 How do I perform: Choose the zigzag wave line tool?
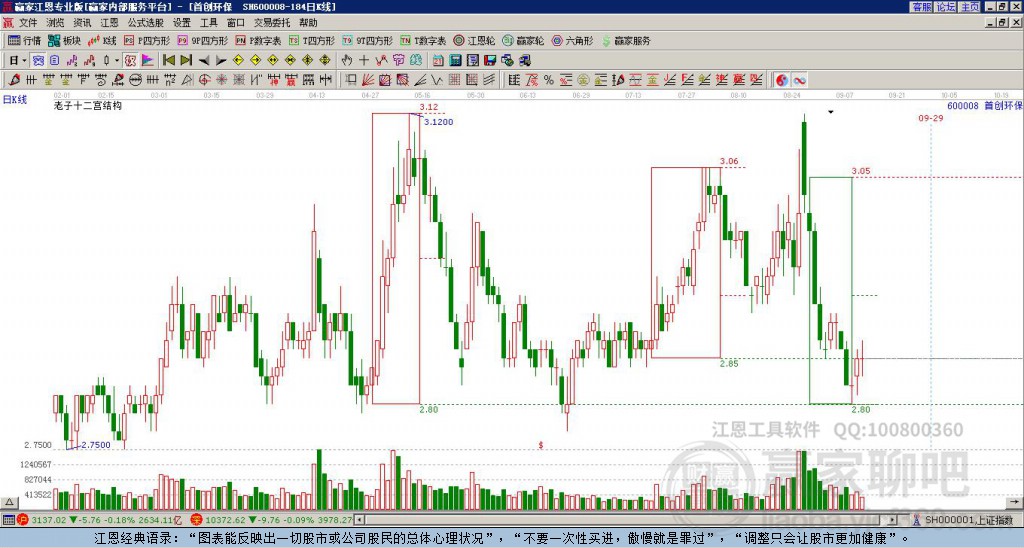pos(436,80)
